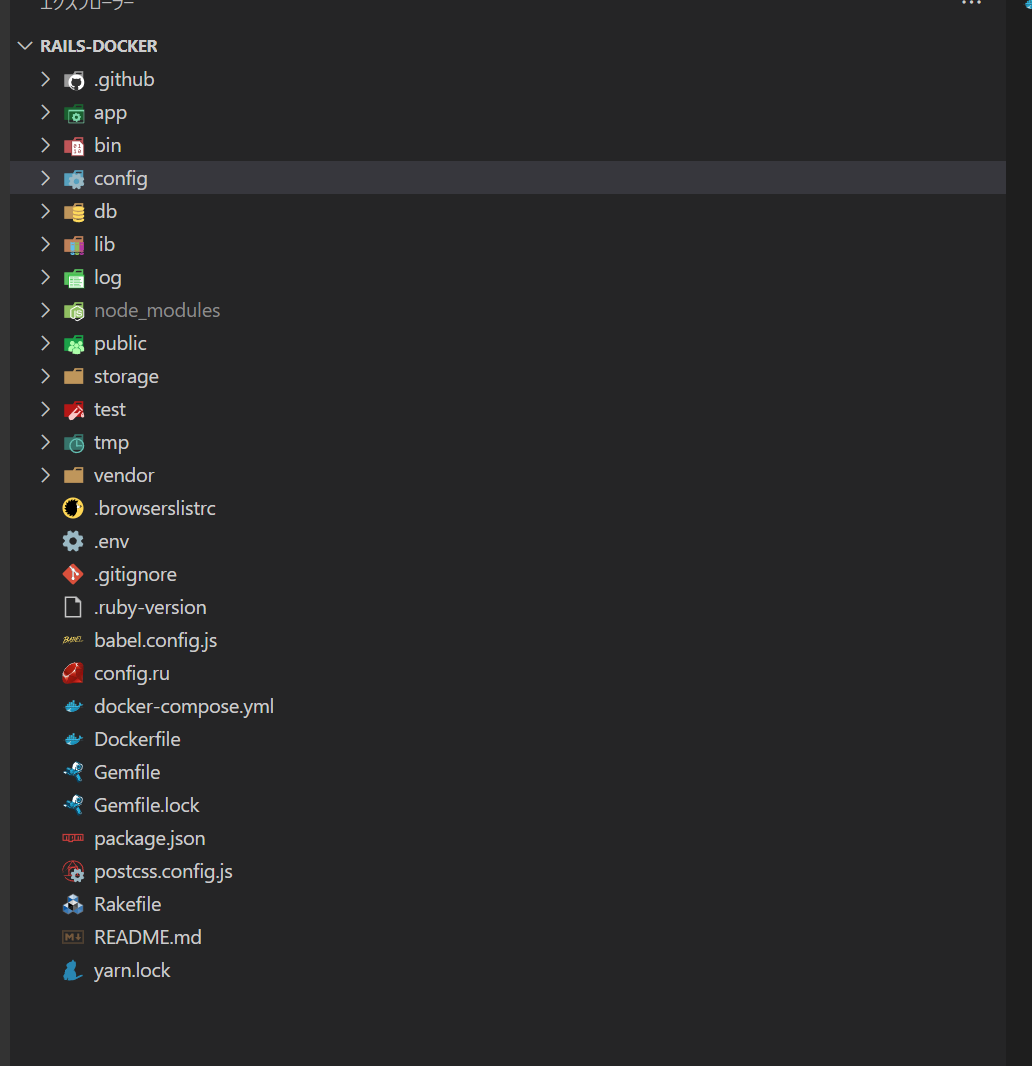Click the Git icon next to .gitignore

coord(73,575)
